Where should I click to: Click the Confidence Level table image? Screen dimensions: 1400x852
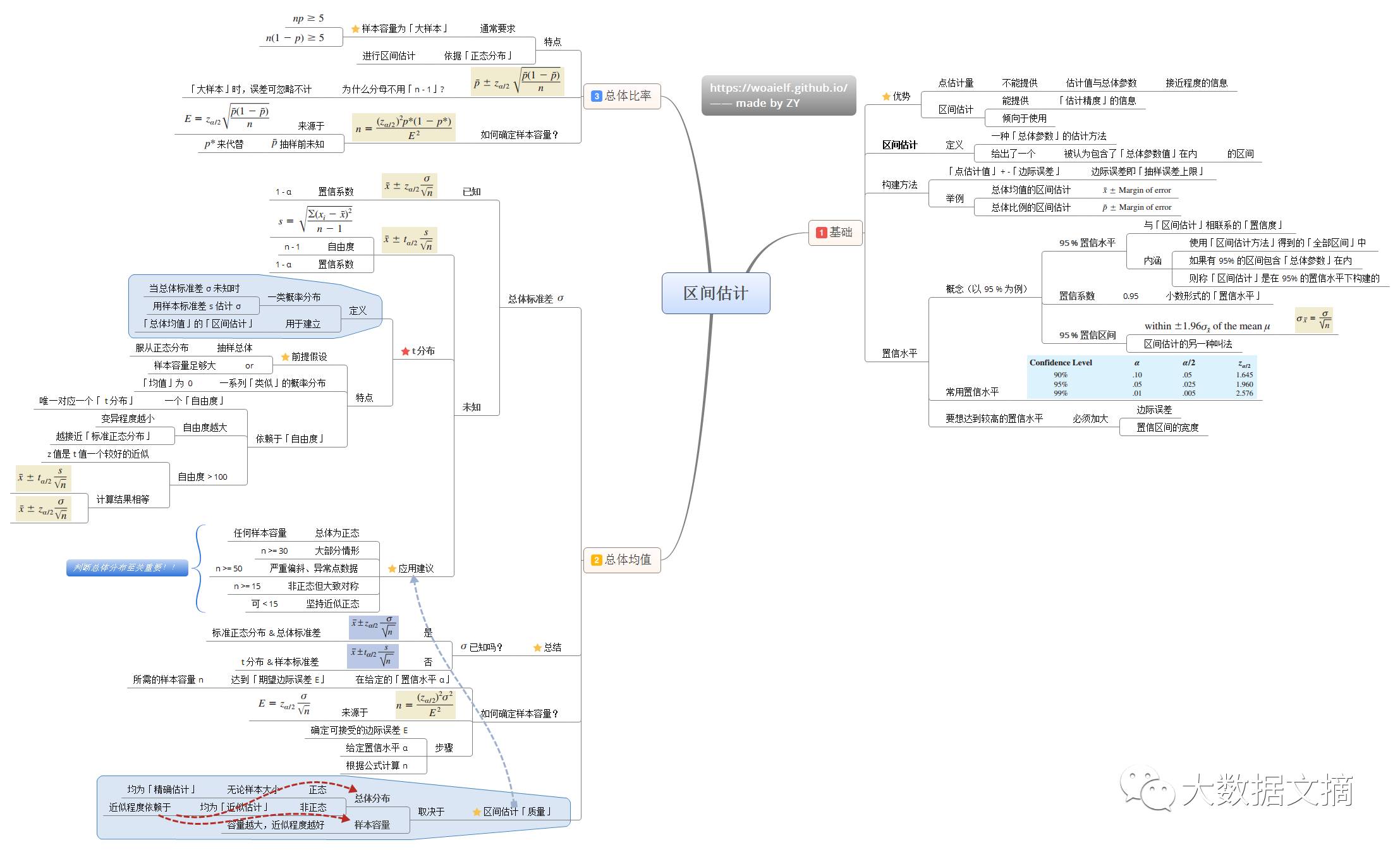coord(1141,377)
